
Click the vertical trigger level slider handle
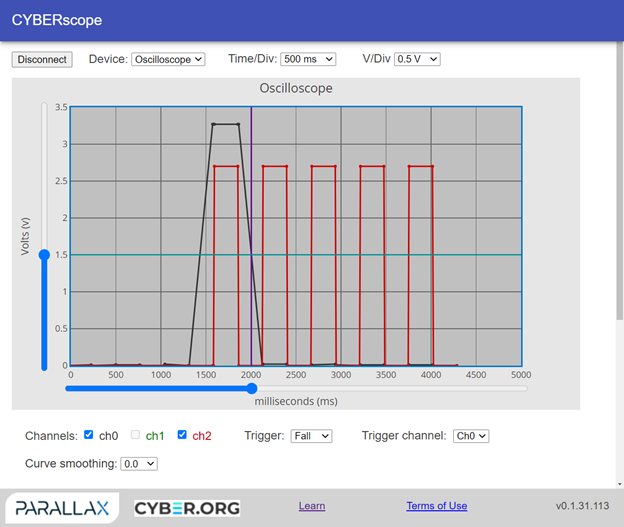coord(45,255)
